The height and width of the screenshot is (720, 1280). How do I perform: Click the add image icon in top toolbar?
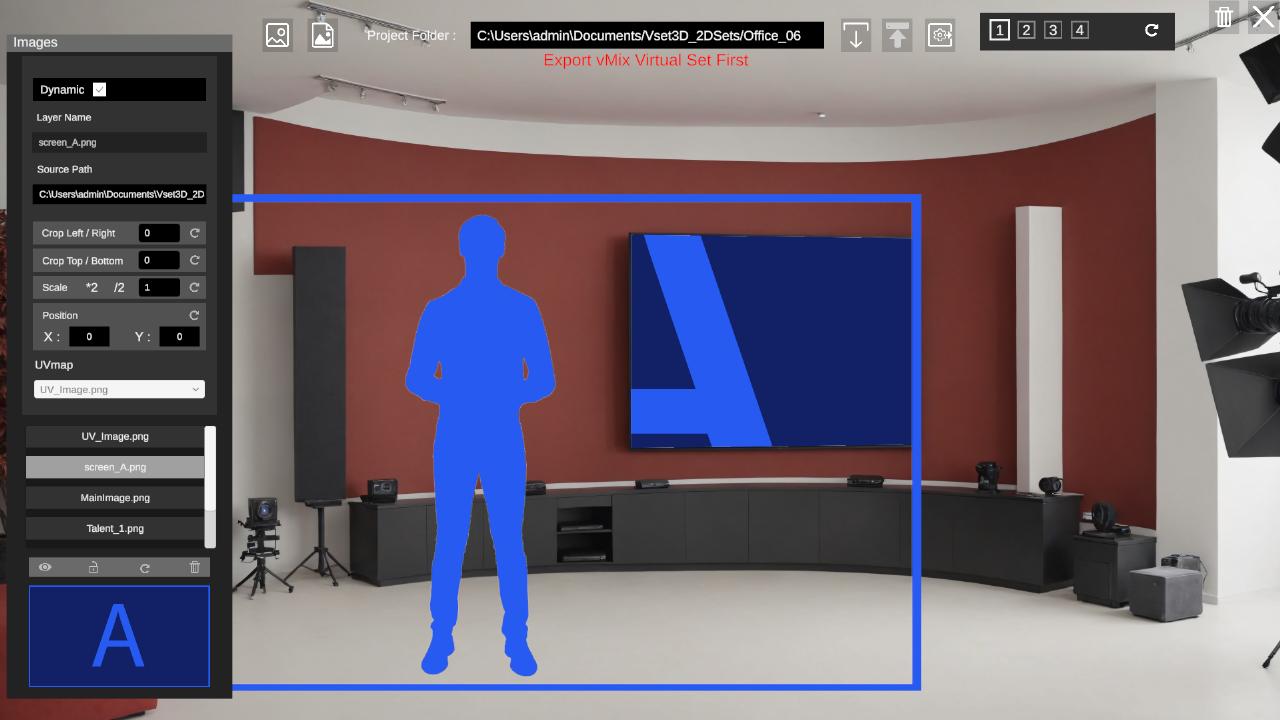pyautogui.click(x=278, y=35)
